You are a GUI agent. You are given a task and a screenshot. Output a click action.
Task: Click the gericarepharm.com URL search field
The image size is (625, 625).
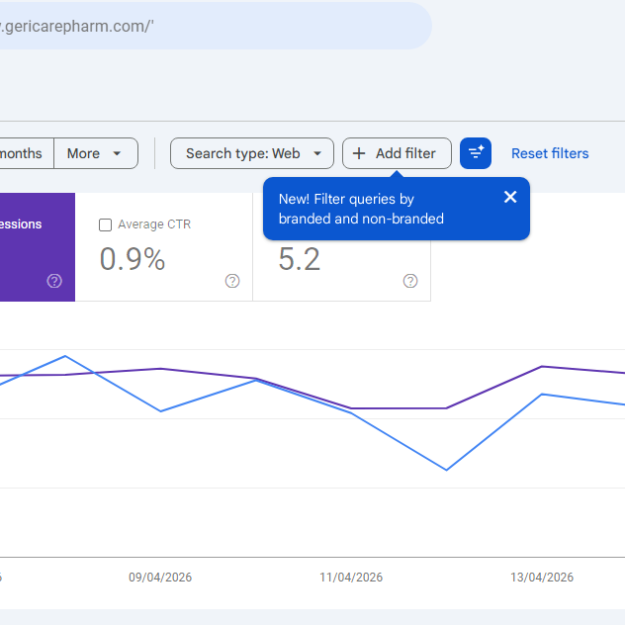coord(215,26)
